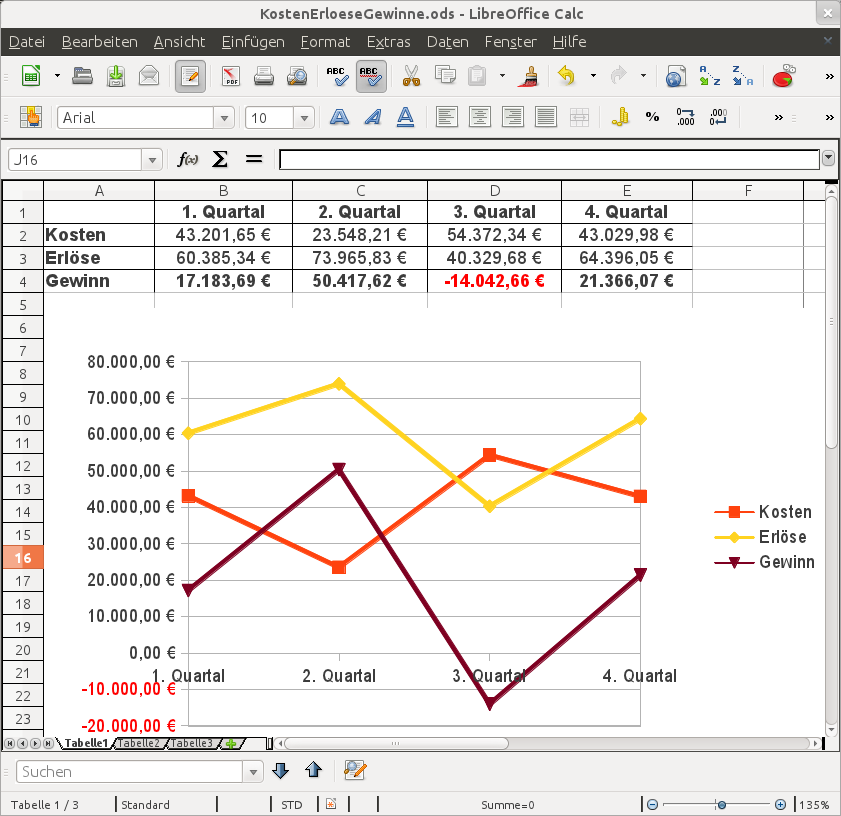The height and width of the screenshot is (816, 841).
Task: Click the Save document icon
Action: (x=116, y=76)
